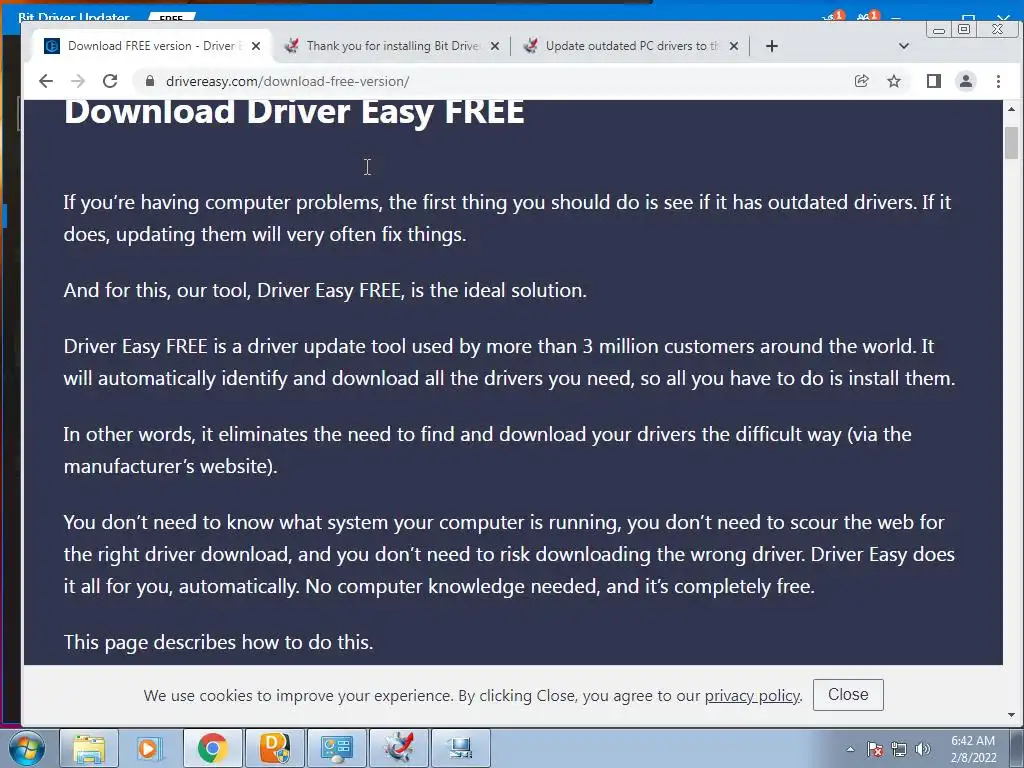Launch Windows Media Player from taskbar
Viewport: 1024px width, 768px height.
coord(148,748)
